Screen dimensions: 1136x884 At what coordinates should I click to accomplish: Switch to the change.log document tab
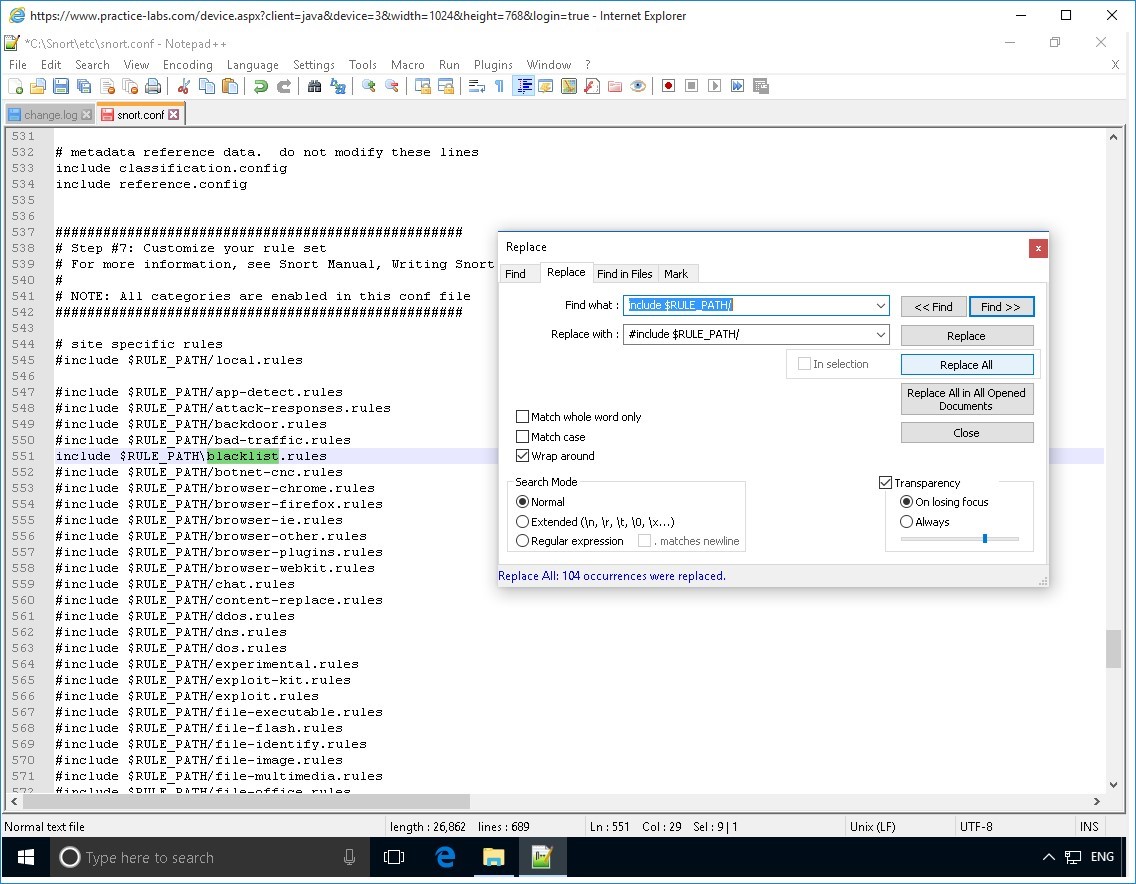tap(49, 115)
